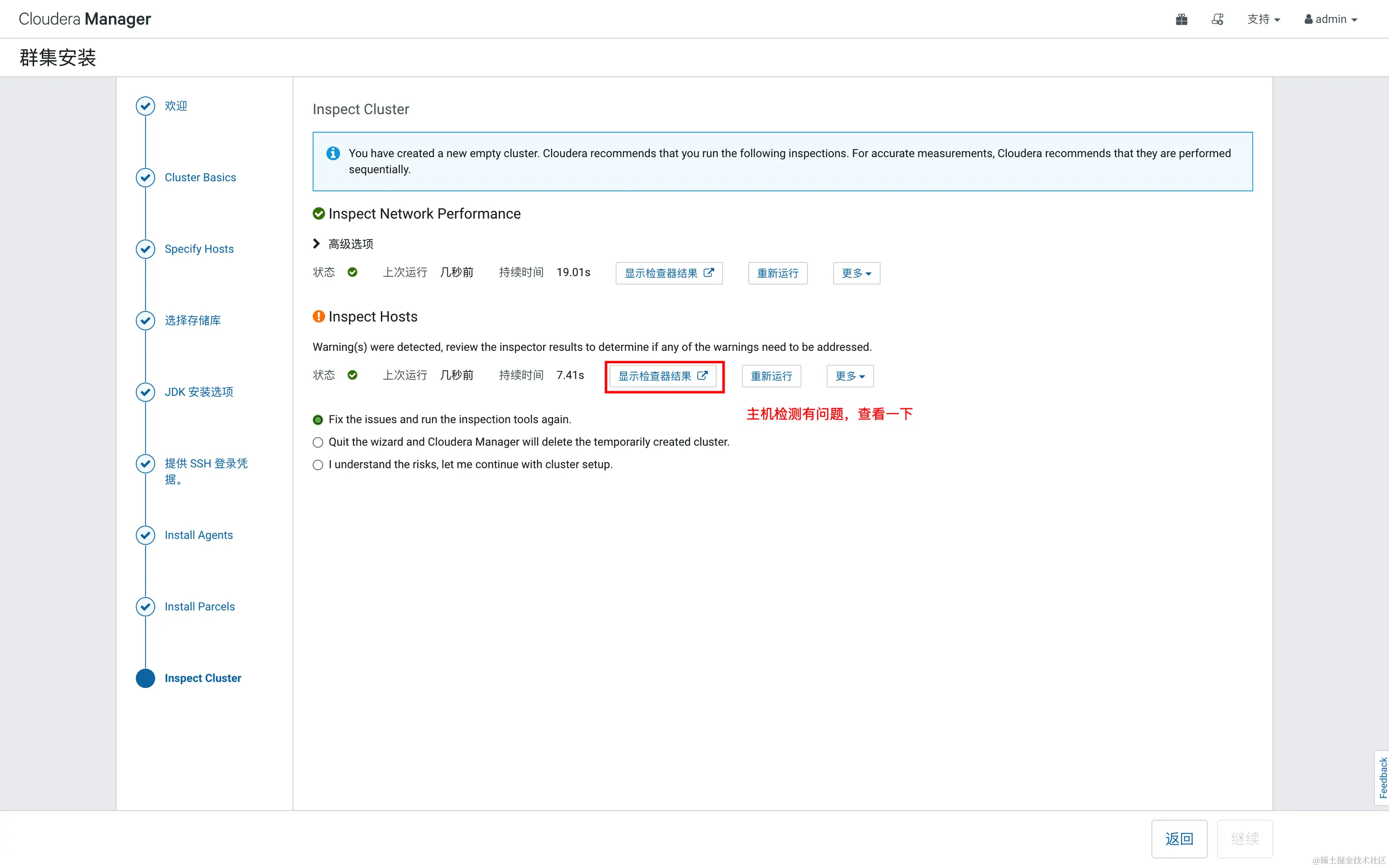Go to the 选择存储库 wizard step
The width and height of the screenshot is (1389, 868).
[193, 321]
